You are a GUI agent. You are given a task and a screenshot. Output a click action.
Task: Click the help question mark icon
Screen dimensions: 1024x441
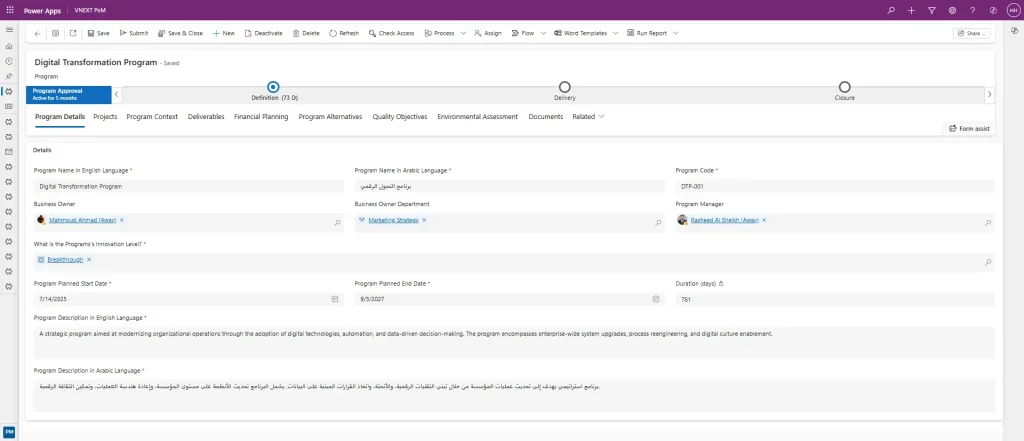(972, 10)
